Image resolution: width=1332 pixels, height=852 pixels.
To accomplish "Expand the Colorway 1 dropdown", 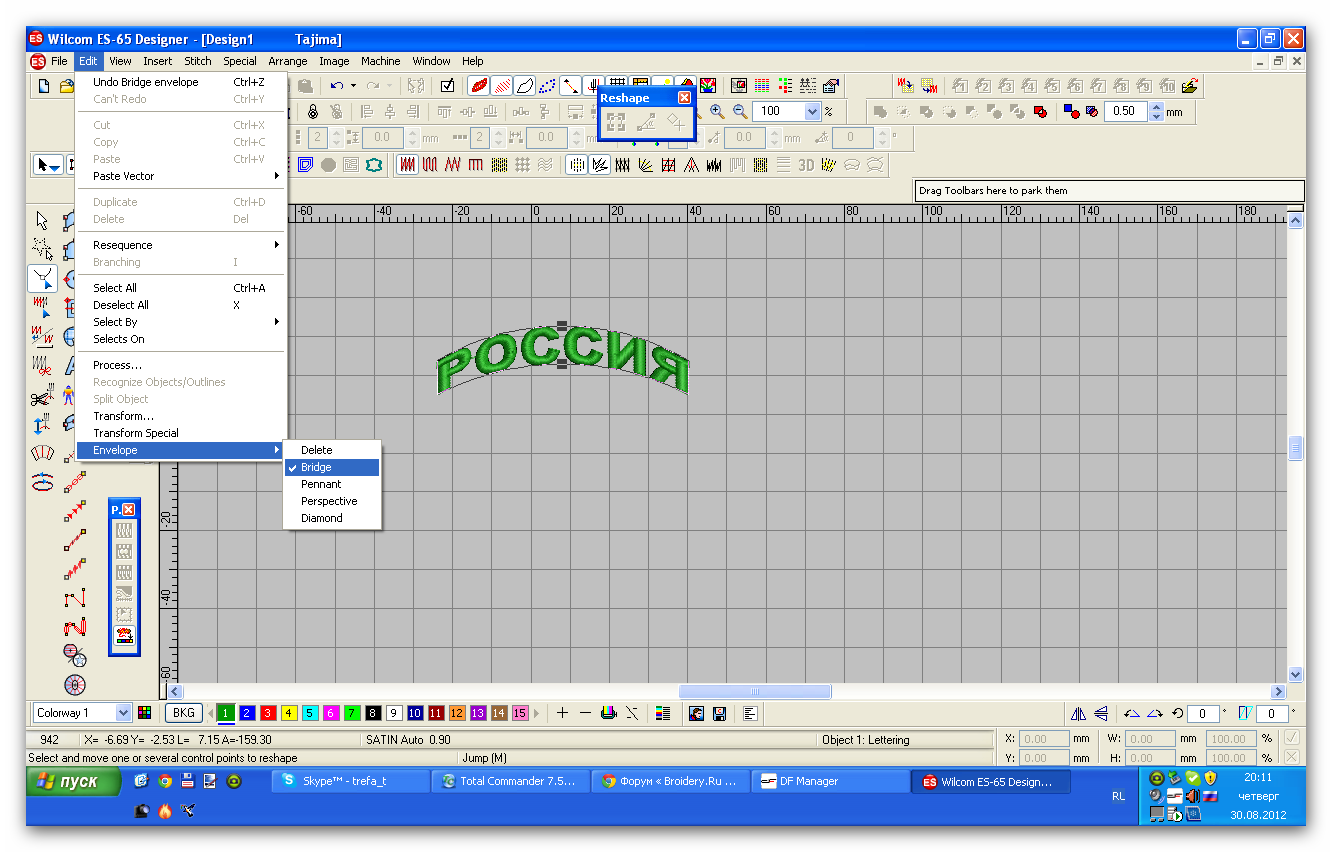I will pos(124,713).
